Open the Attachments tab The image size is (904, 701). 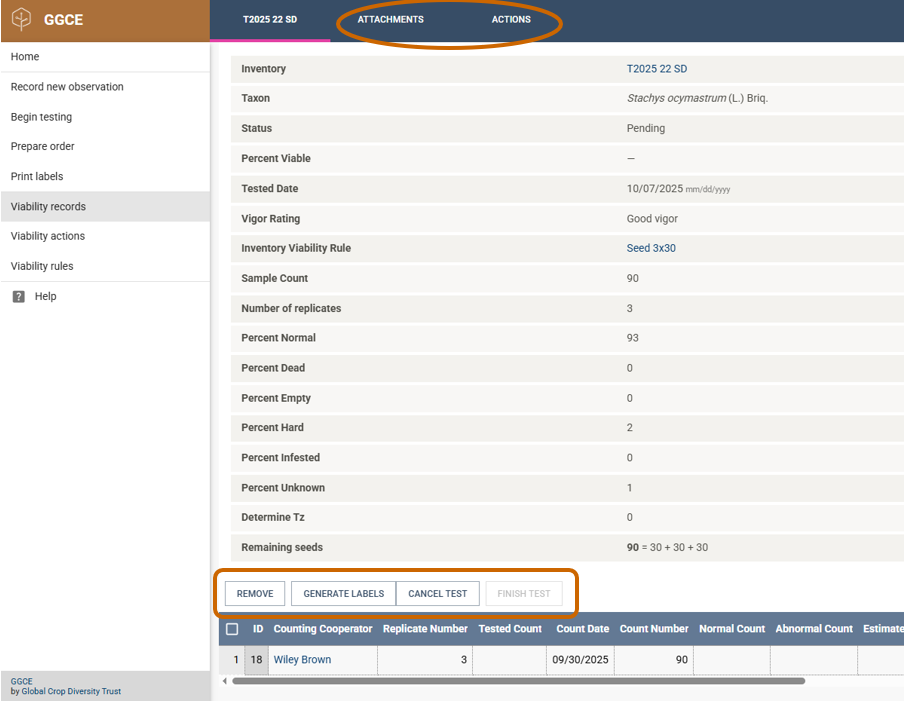click(x=390, y=20)
